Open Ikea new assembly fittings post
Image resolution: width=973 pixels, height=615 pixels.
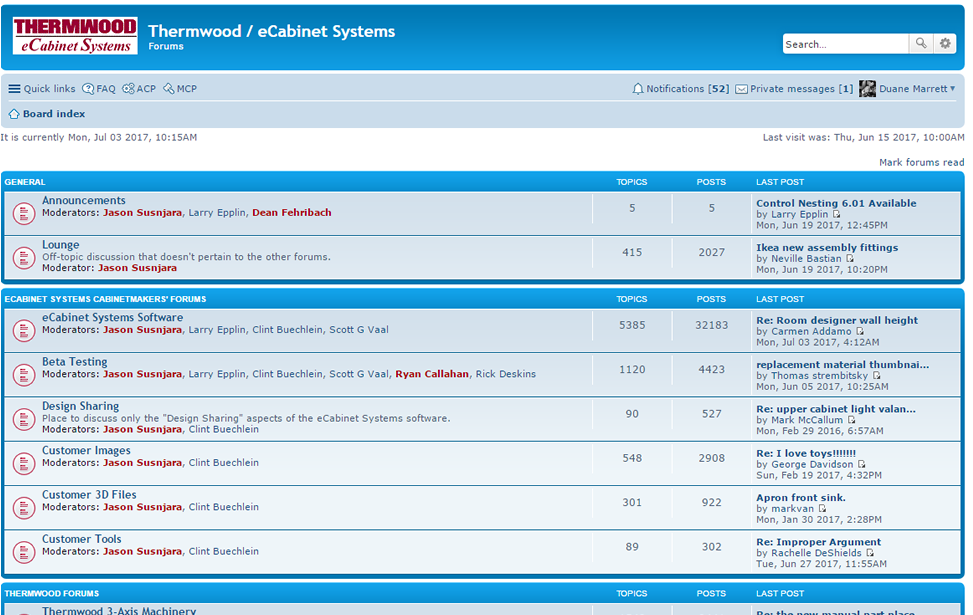coord(827,248)
